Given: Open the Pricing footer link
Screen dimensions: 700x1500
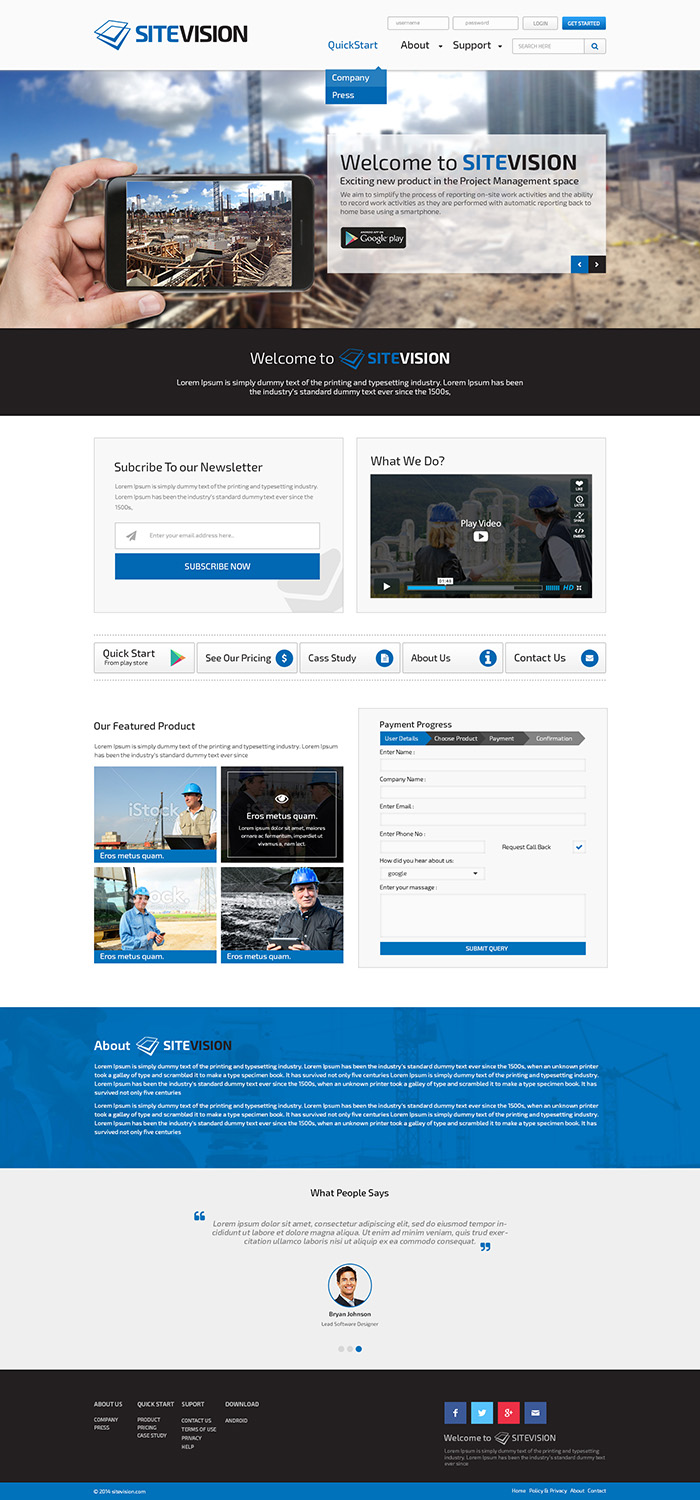Looking at the screenshot, I should 147,1428.
